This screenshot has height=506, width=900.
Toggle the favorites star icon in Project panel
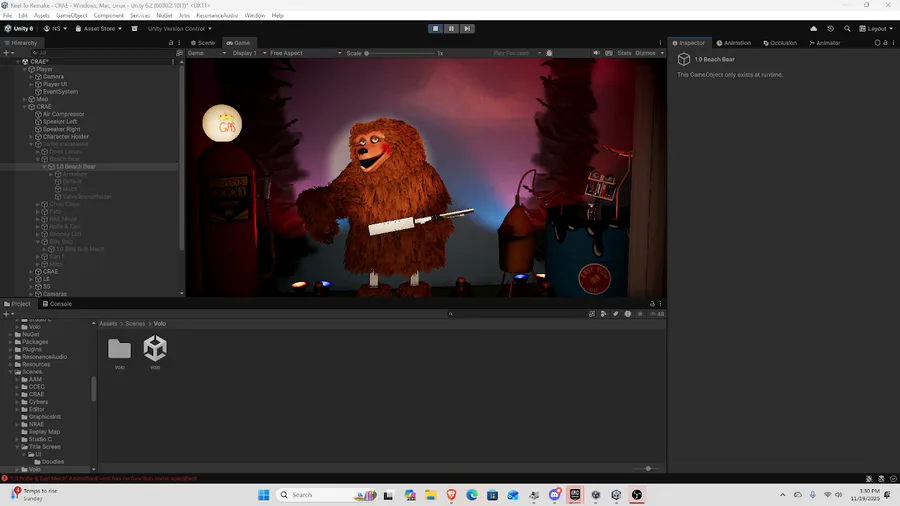pyautogui.click(x=640, y=314)
